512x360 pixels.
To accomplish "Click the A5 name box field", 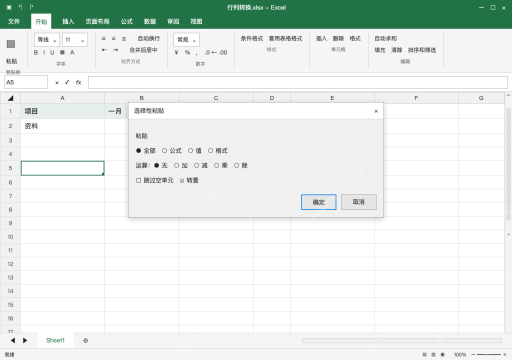I will pos(26,82).
